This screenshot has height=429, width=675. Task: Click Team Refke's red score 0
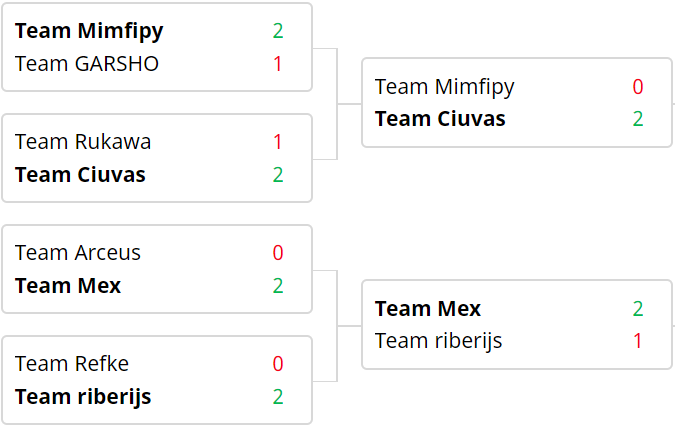(278, 364)
